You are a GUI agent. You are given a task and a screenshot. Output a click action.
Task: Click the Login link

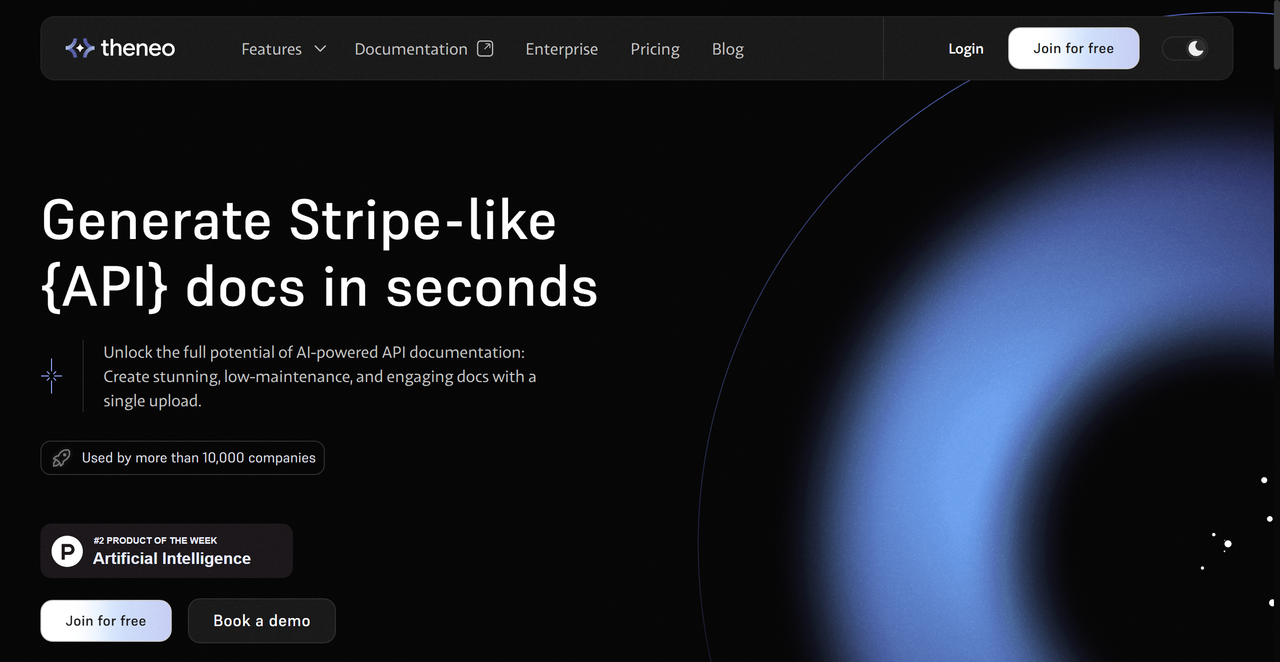(966, 48)
